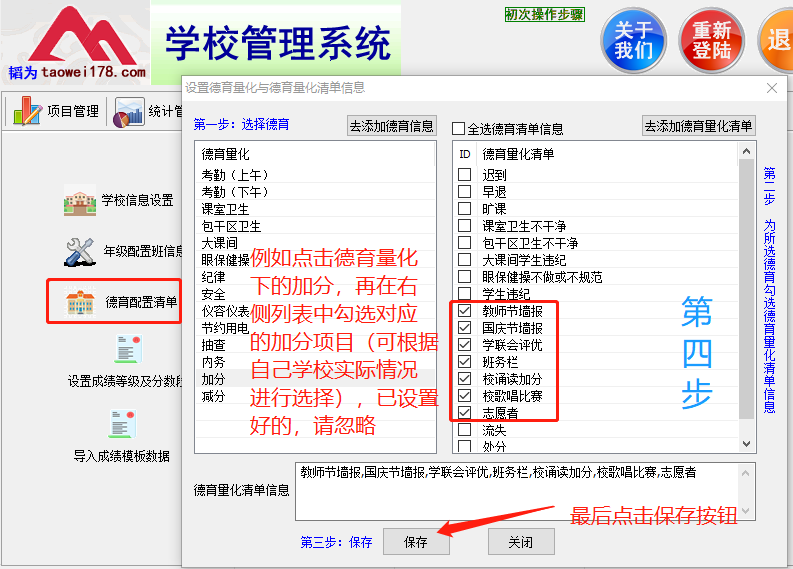793x569 pixels.
Task: Click the 关闭 button
Action: pos(521,542)
